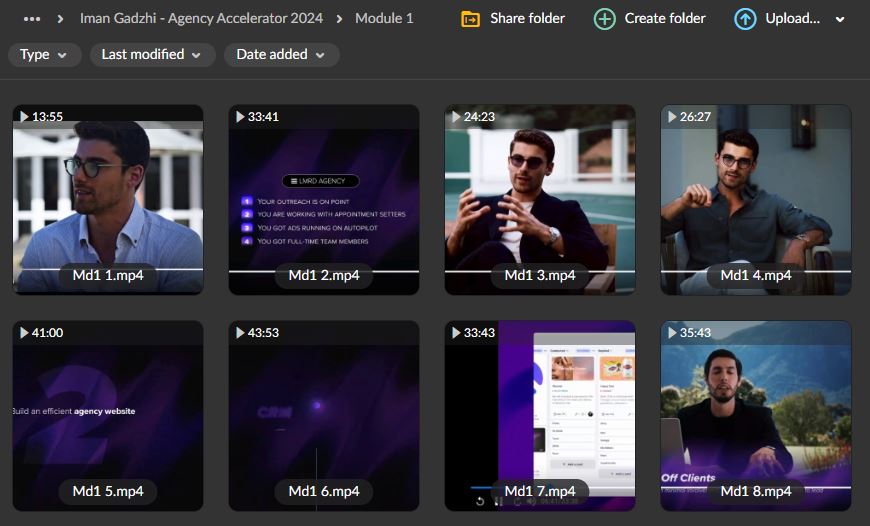Select the Md1 7.mp4 file name label
The image size is (870, 526).
540,491
